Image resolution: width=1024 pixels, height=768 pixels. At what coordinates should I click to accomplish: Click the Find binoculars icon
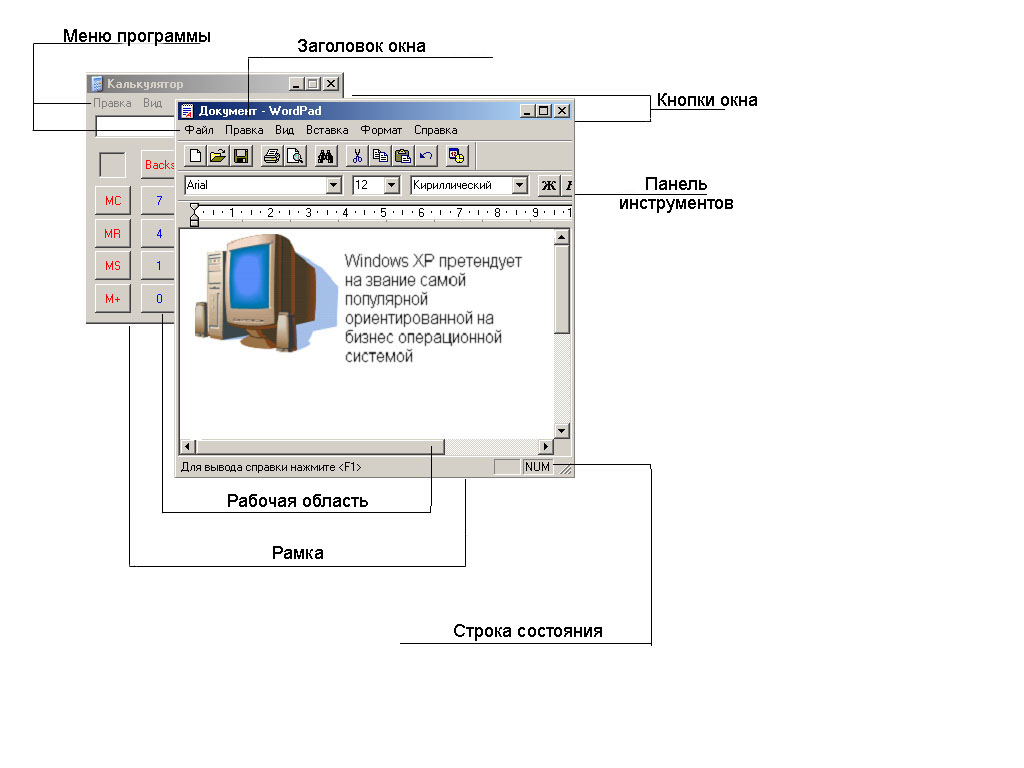[325, 156]
